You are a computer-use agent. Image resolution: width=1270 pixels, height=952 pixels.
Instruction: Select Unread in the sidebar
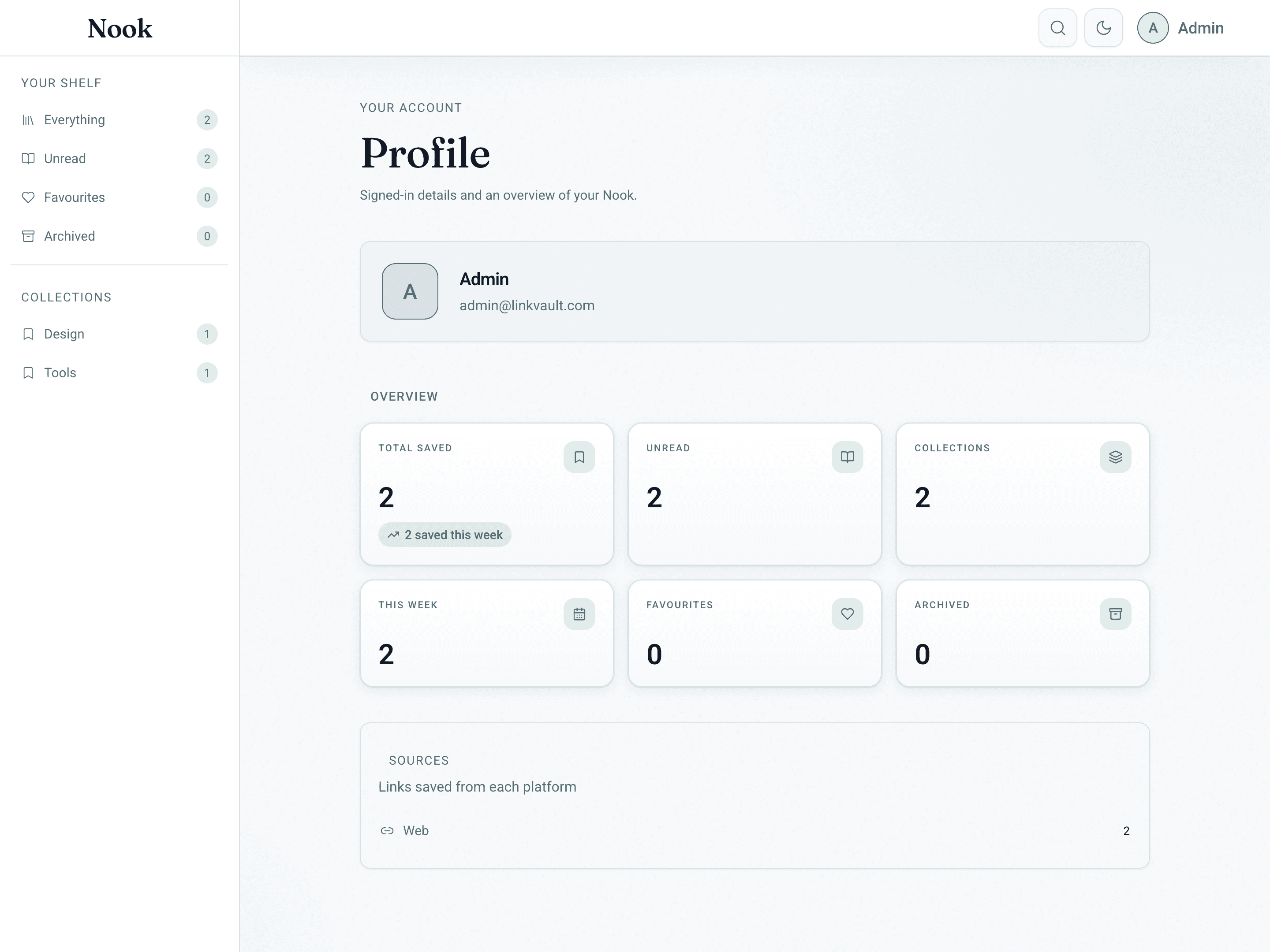[x=65, y=159]
